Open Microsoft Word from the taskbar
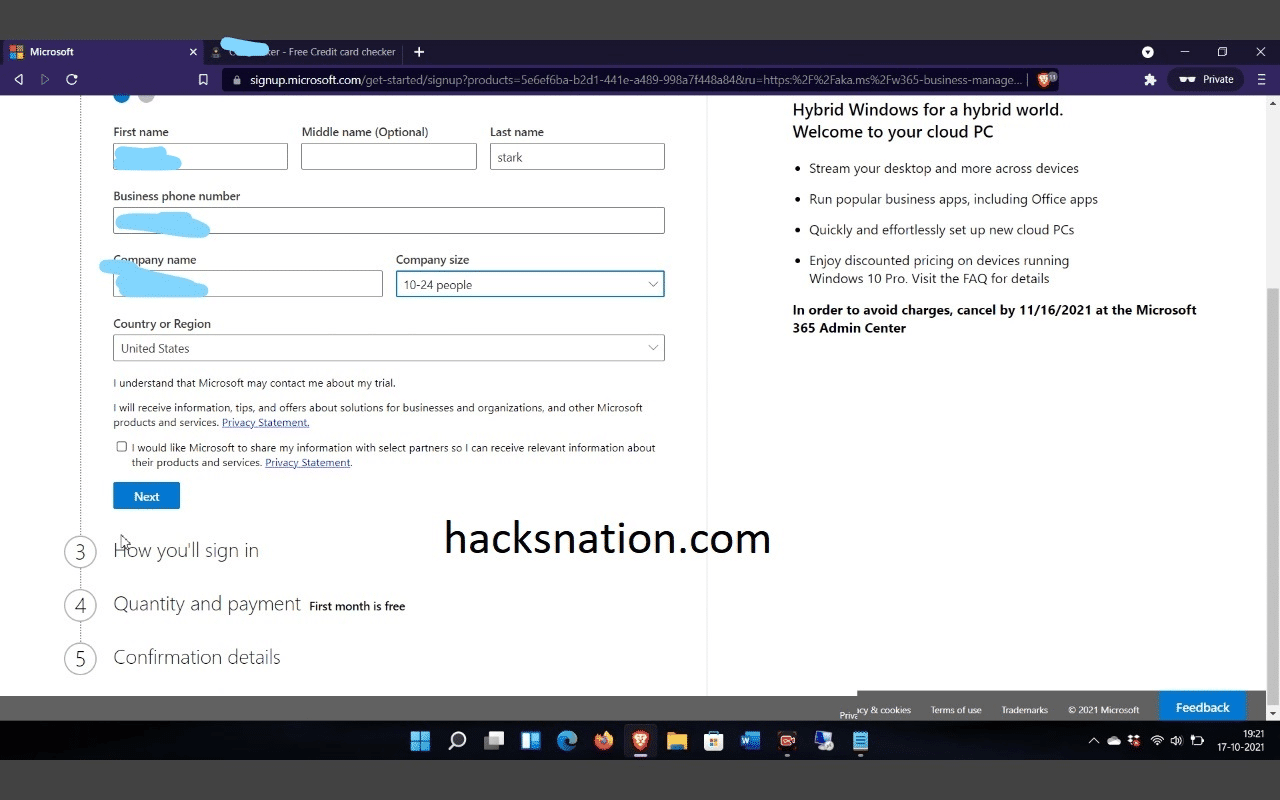Image resolution: width=1280 pixels, height=800 pixels. pyautogui.click(x=750, y=741)
